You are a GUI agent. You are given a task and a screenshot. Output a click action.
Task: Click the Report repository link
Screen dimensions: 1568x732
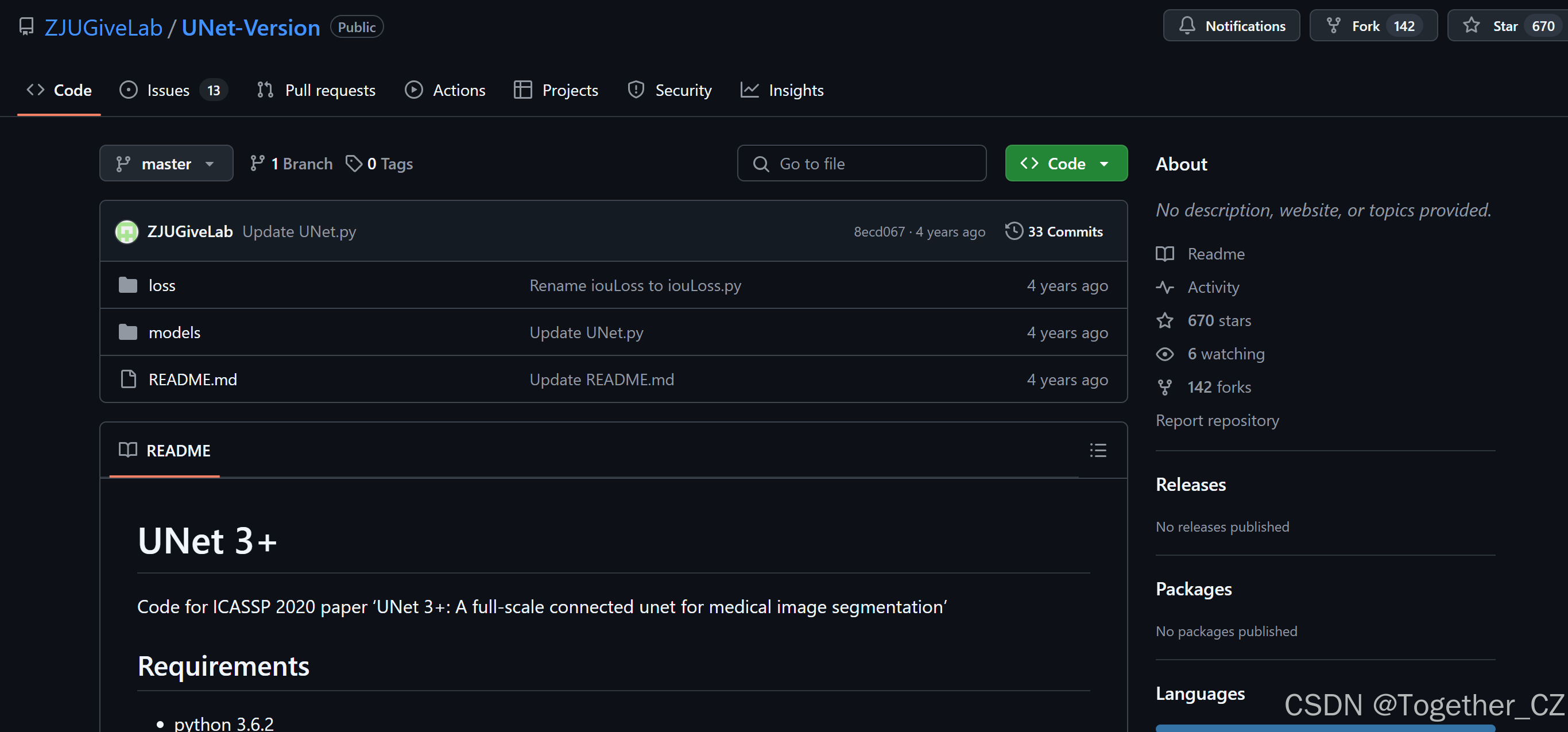click(1217, 420)
